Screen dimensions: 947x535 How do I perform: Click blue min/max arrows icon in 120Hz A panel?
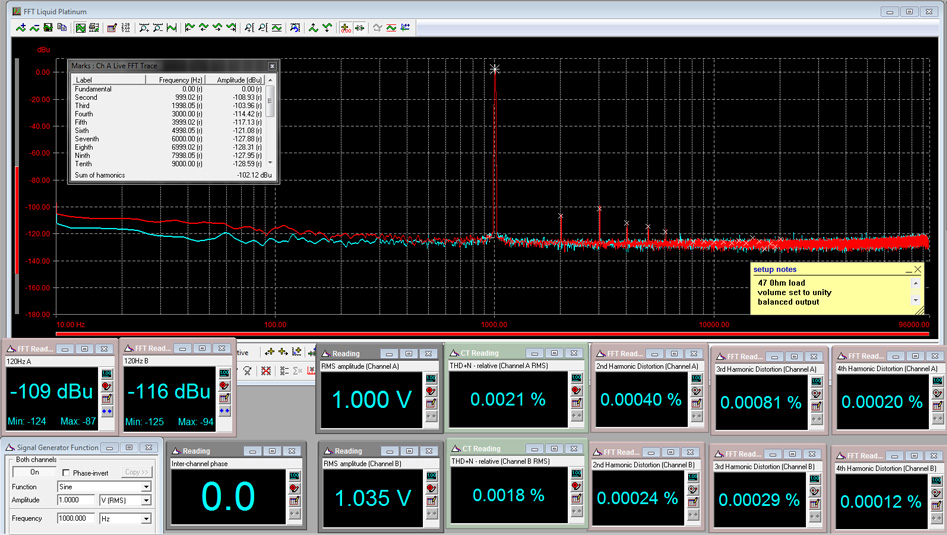pyautogui.click(x=107, y=412)
